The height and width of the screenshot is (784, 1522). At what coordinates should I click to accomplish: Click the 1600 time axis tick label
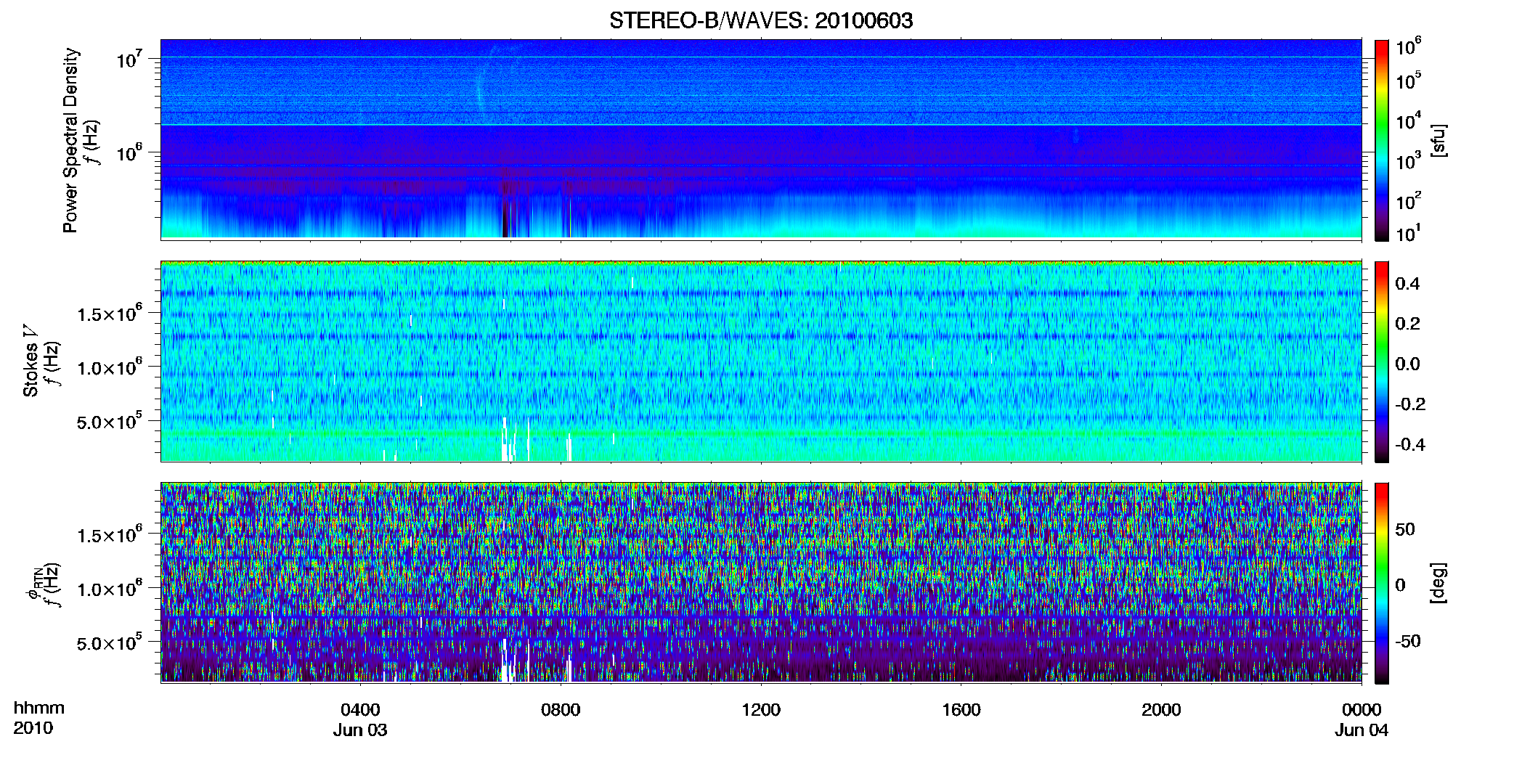click(961, 709)
